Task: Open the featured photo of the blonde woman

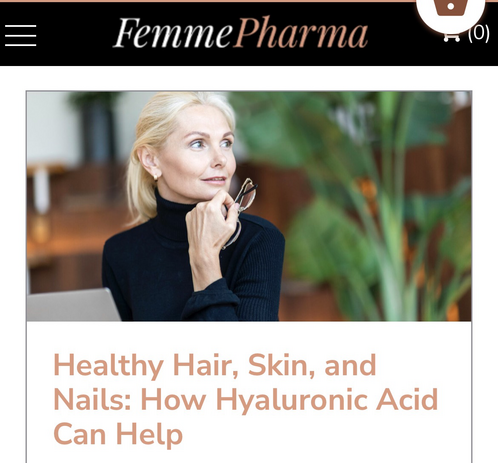Action: (x=249, y=206)
